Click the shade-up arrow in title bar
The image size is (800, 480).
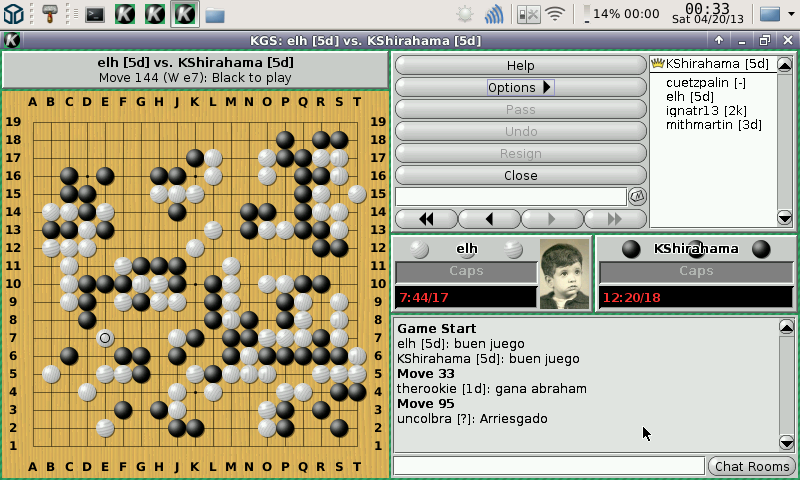tap(719, 40)
